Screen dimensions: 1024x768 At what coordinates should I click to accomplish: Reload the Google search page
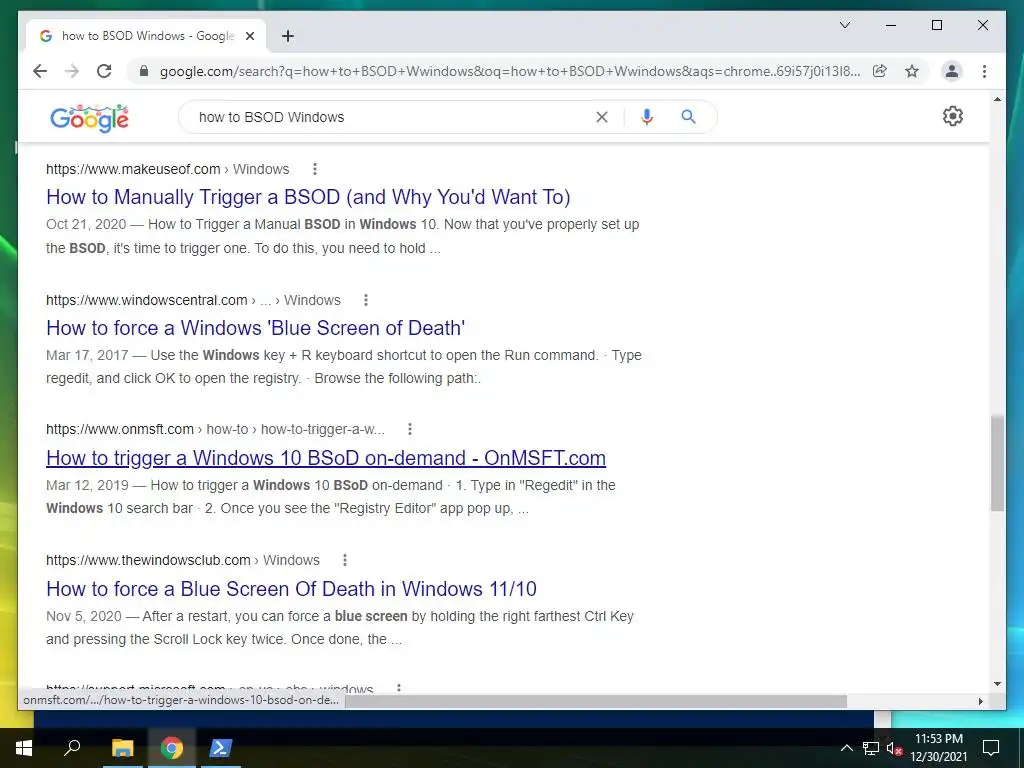(x=104, y=71)
